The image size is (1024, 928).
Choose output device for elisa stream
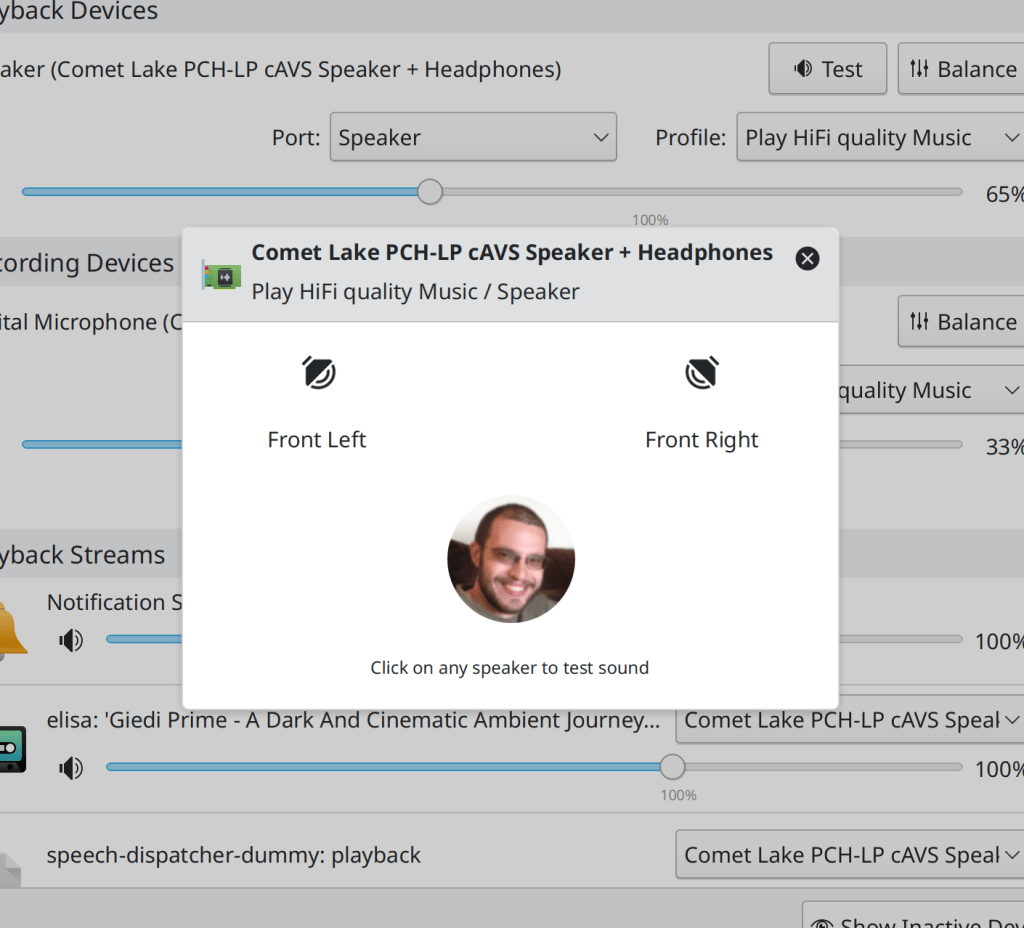pyautogui.click(x=850, y=720)
